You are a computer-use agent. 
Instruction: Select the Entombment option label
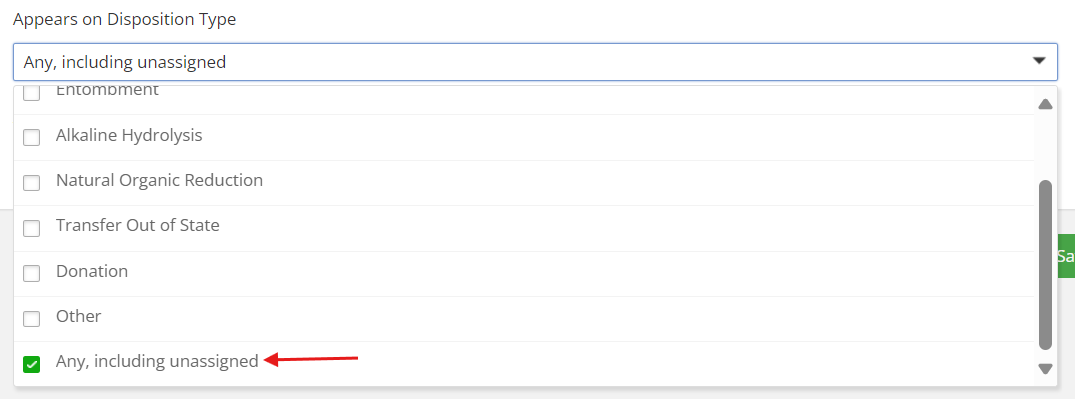[107, 90]
